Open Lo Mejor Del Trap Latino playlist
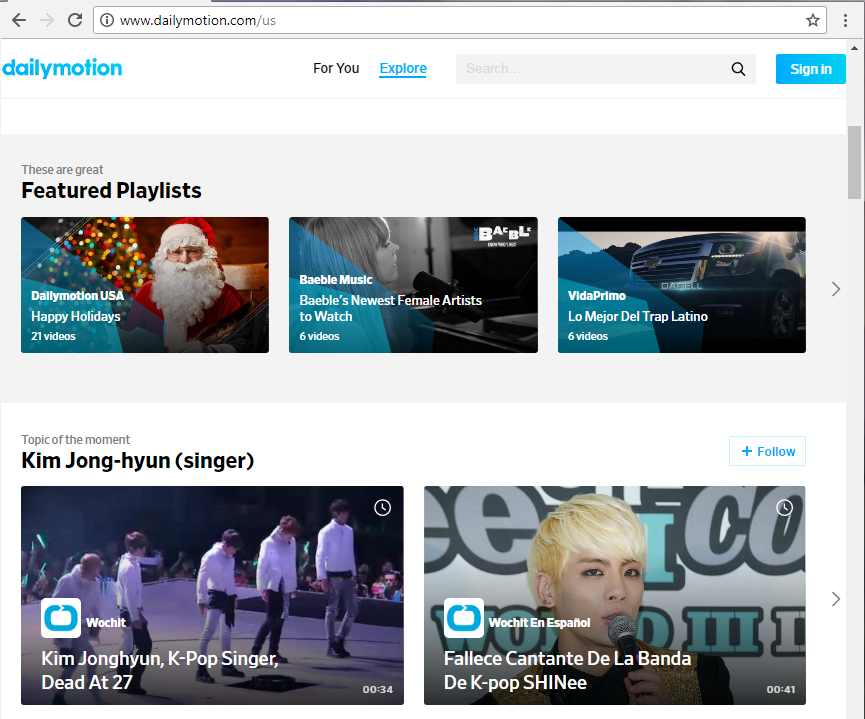 click(682, 285)
